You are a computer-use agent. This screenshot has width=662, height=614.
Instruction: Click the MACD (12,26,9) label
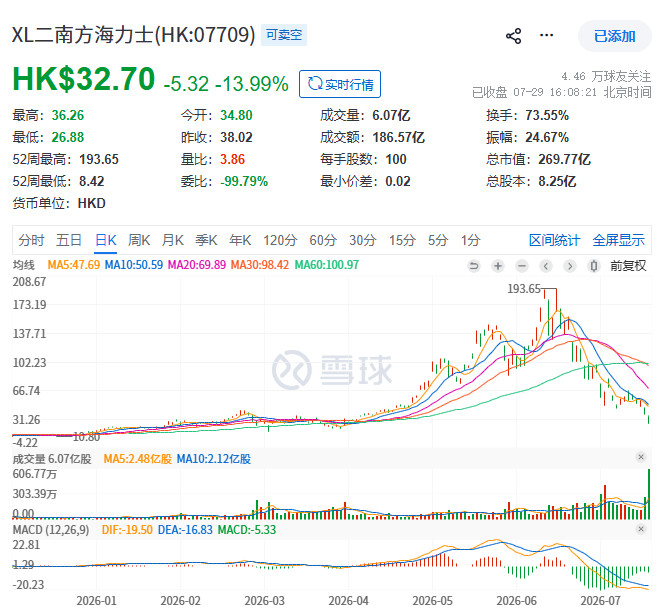click(x=51, y=530)
